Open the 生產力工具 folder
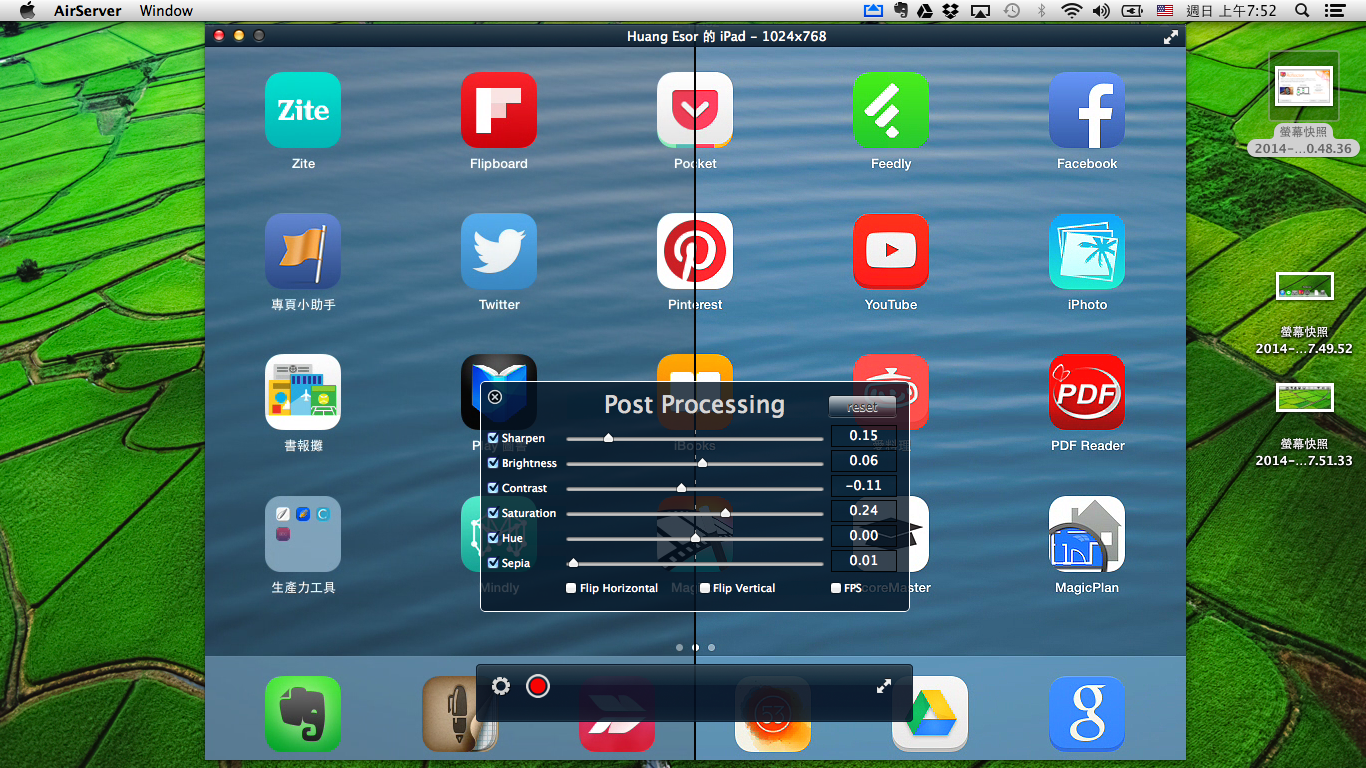The image size is (1366, 768). point(303,534)
